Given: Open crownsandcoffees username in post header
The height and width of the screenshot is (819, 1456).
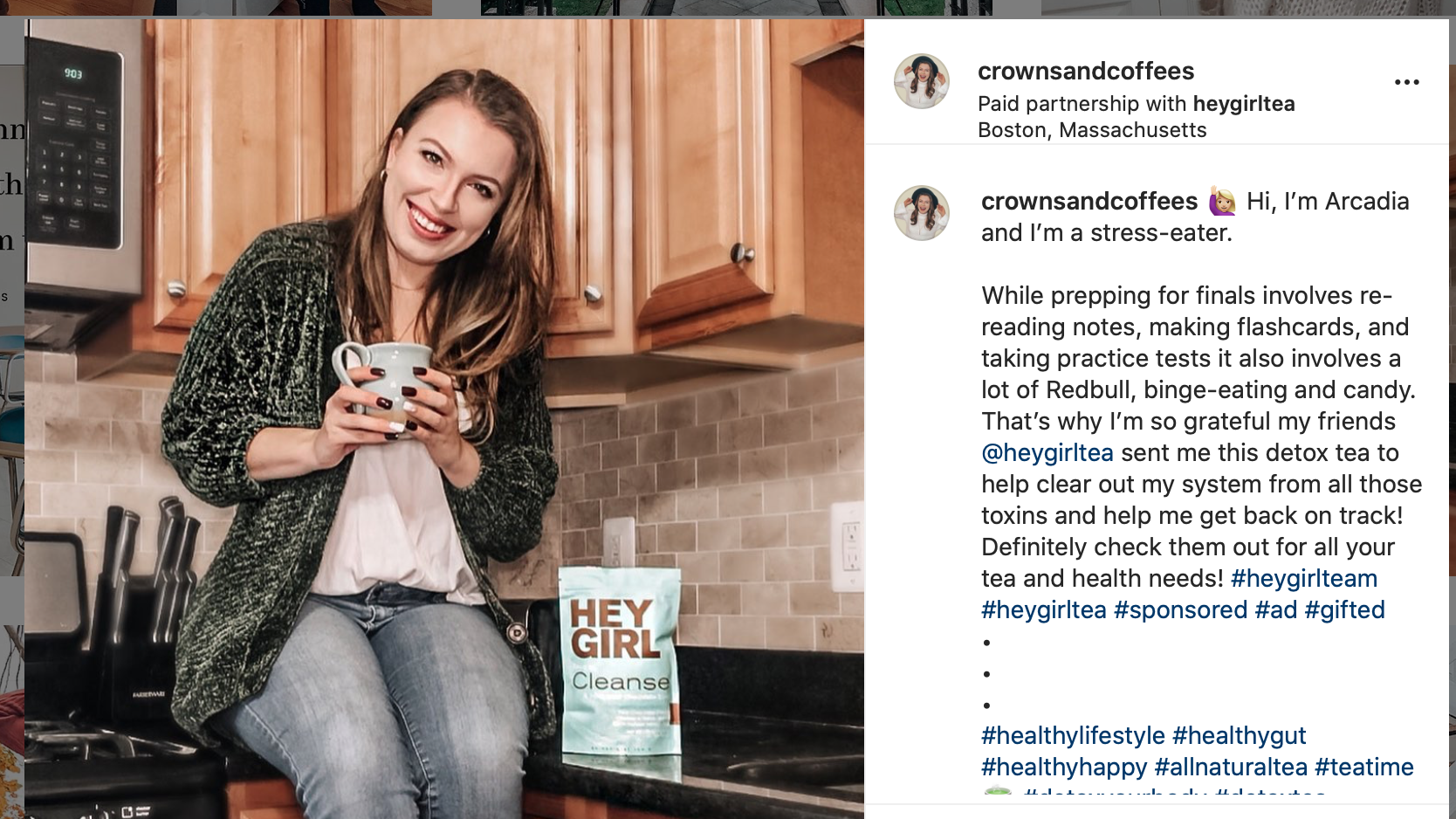Looking at the screenshot, I should coord(1086,71).
